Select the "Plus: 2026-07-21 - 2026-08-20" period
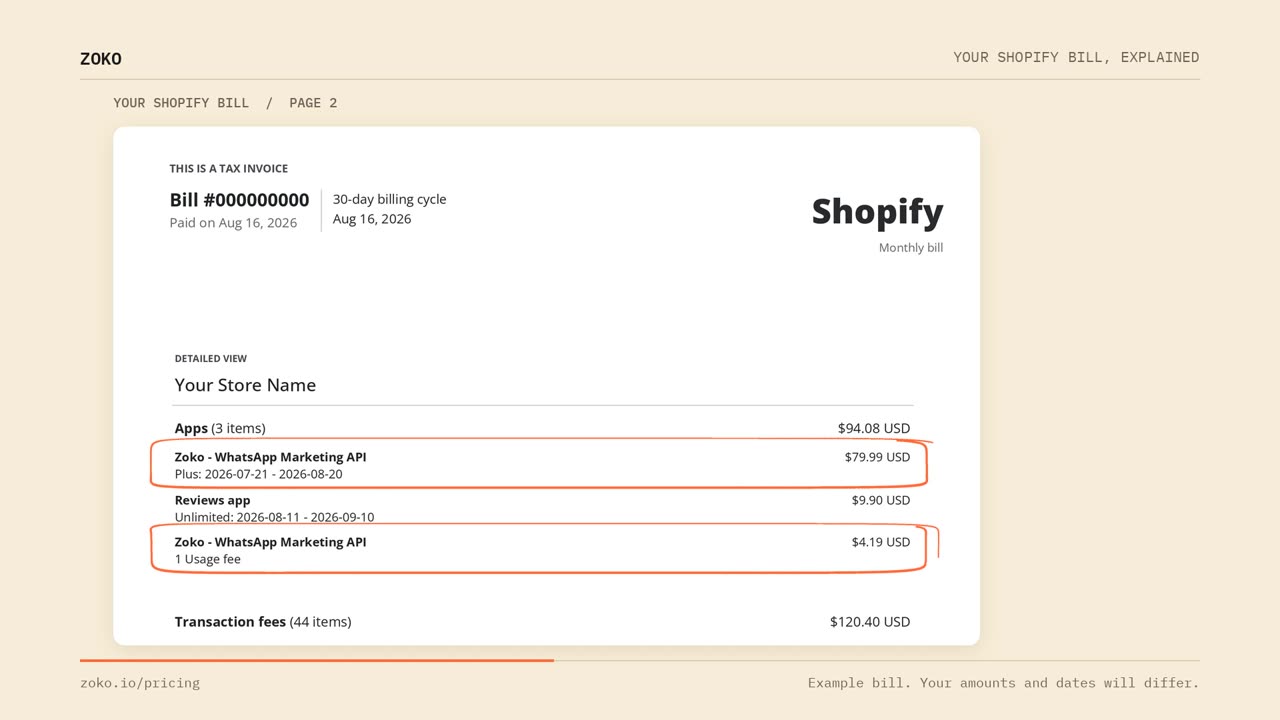Image resolution: width=1280 pixels, height=720 pixels. click(258, 474)
